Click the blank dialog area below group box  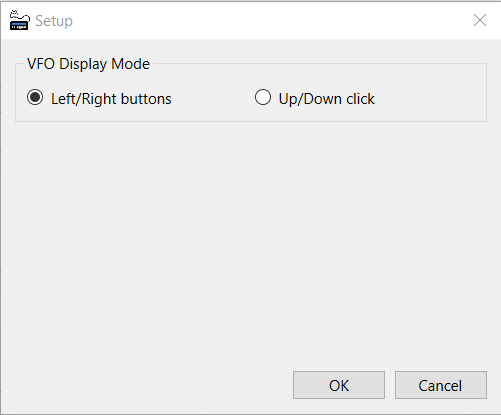point(250,243)
